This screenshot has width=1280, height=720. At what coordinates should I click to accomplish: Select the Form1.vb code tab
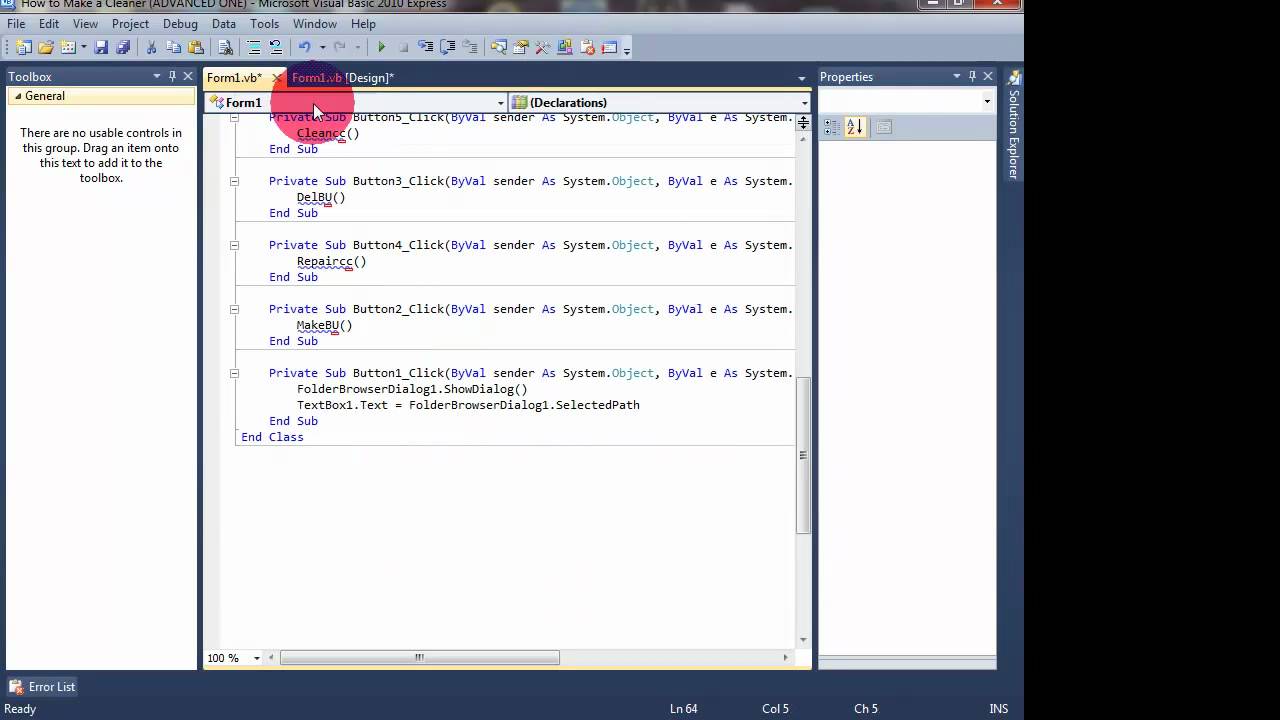coord(234,77)
